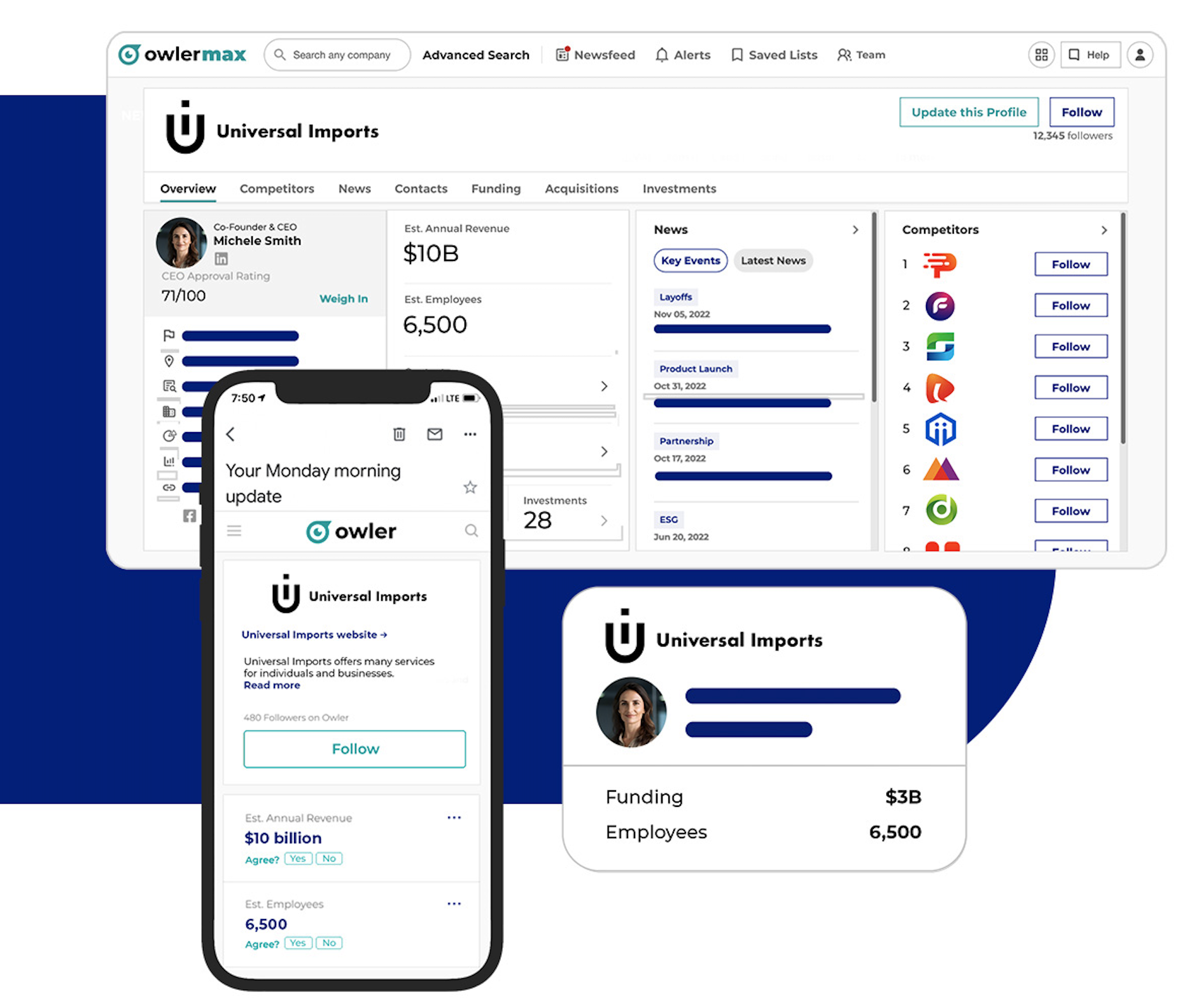Expand the News panel chevron
The height and width of the screenshot is (1008, 1185).
point(855,230)
